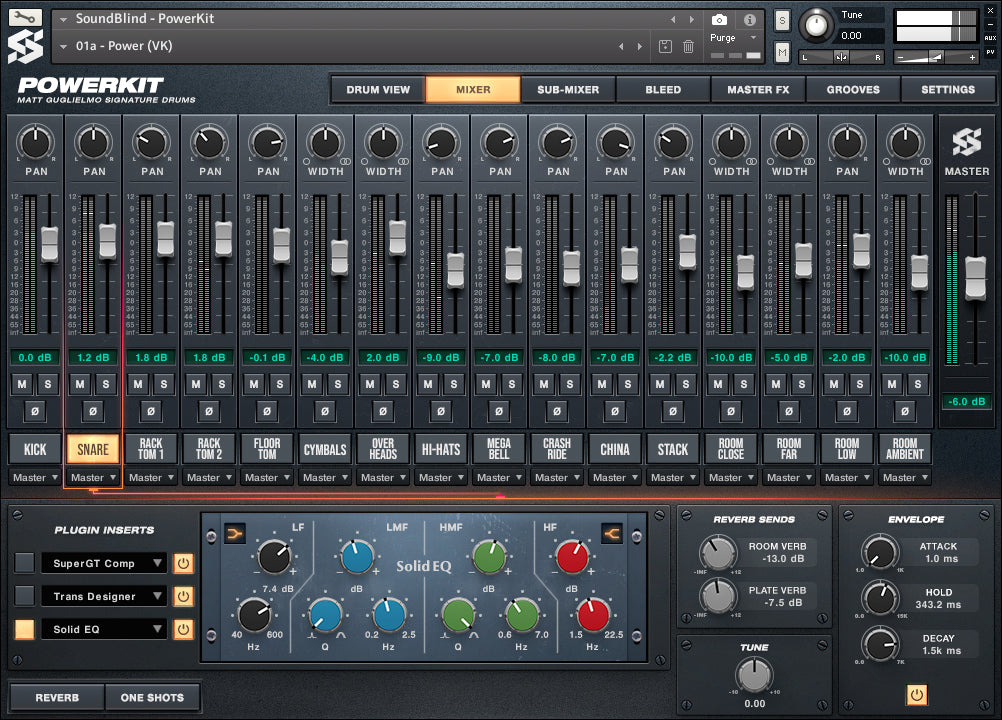Click the Tune panel knob at bottom
The image size is (1002, 720).
click(755, 675)
